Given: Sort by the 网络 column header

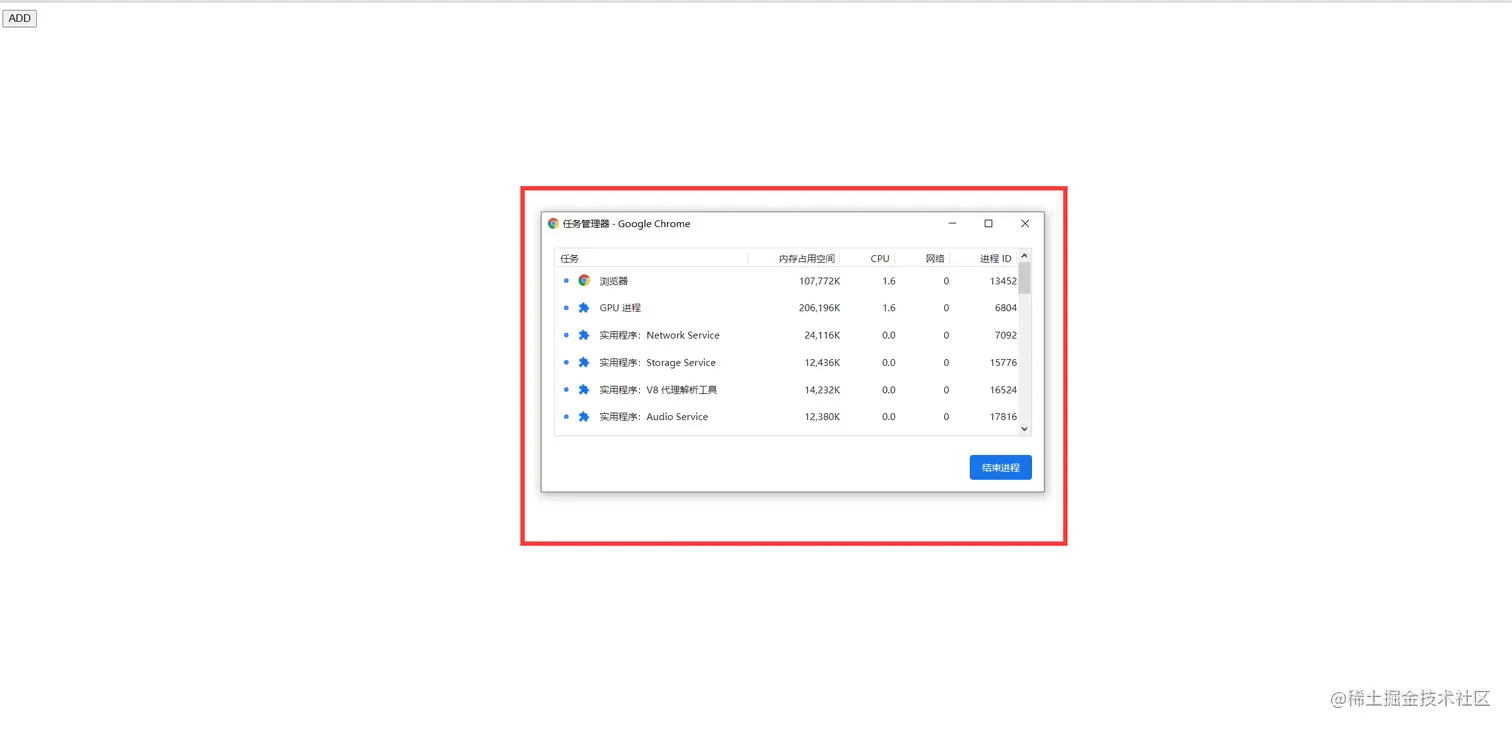Looking at the screenshot, I should pyautogui.click(x=923, y=258).
